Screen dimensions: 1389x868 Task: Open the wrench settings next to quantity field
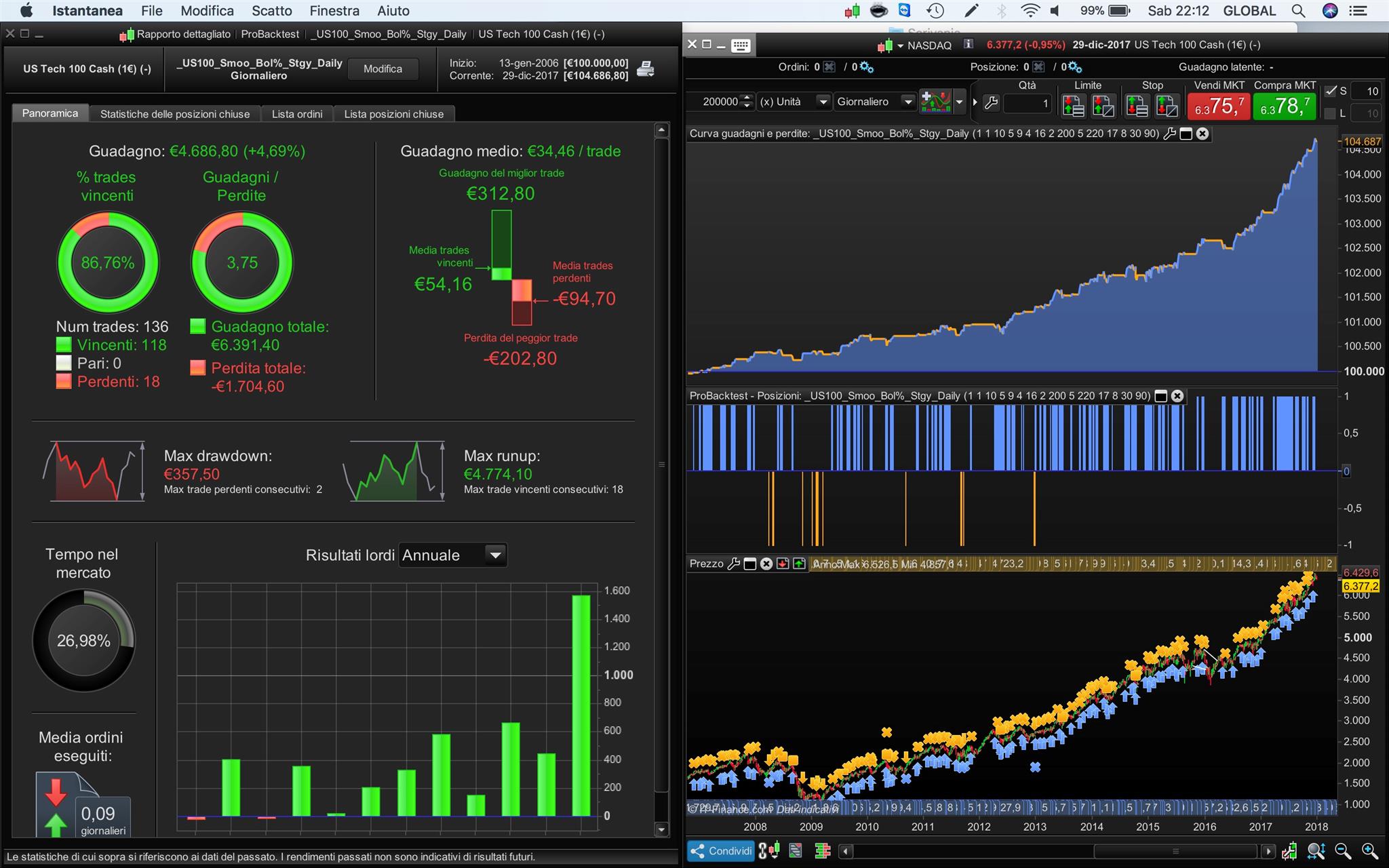tap(991, 103)
